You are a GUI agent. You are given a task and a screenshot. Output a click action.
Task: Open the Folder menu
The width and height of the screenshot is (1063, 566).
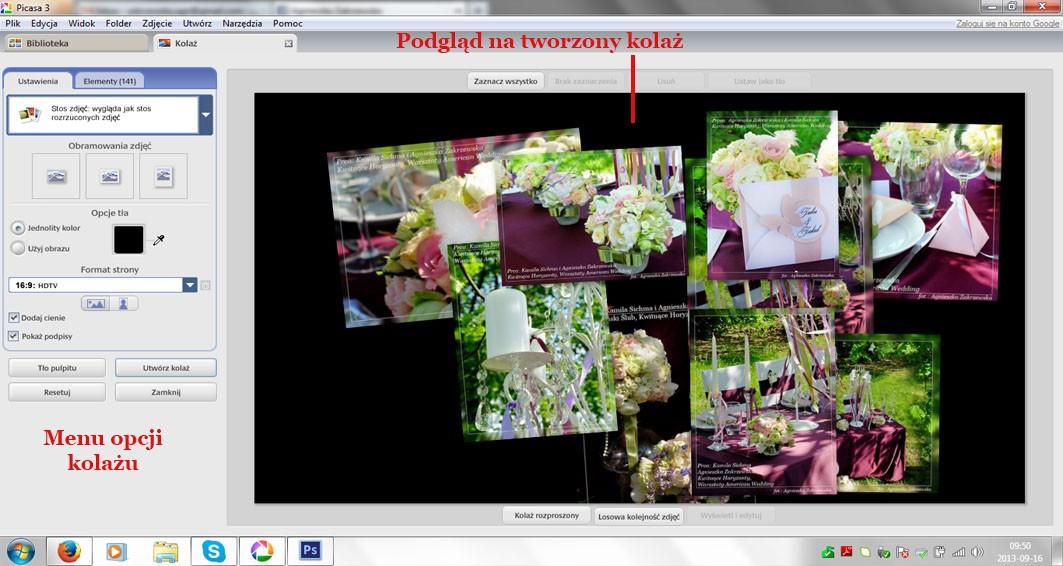pyautogui.click(x=119, y=23)
